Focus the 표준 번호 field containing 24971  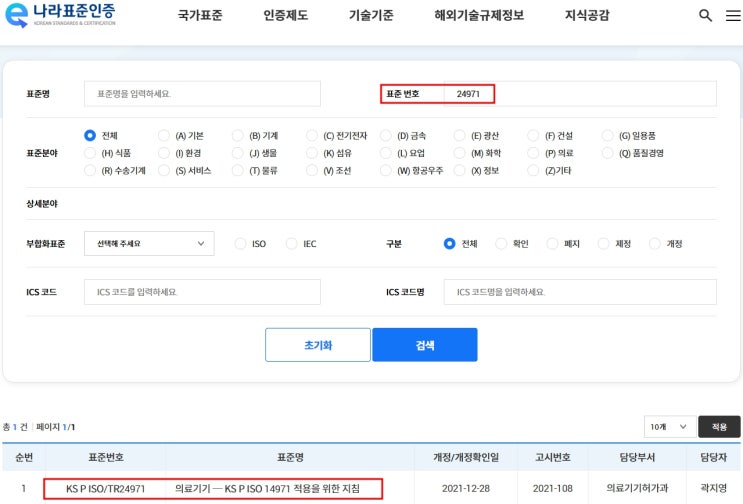click(x=580, y=94)
